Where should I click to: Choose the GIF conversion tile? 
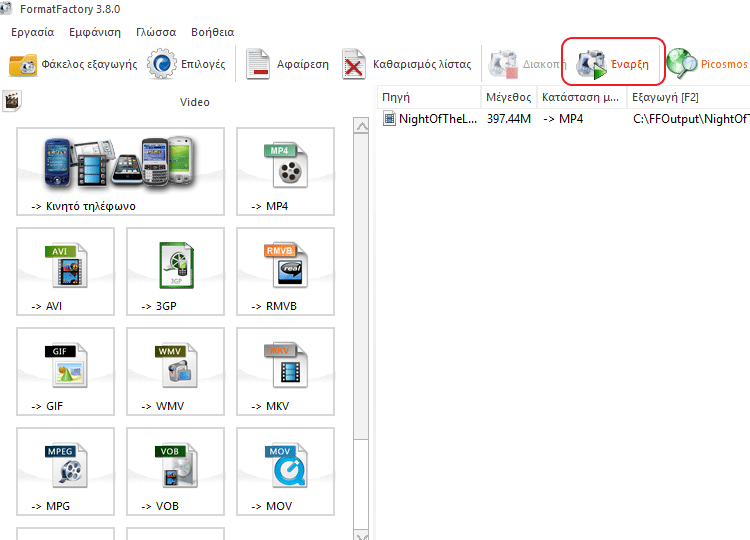click(x=65, y=371)
